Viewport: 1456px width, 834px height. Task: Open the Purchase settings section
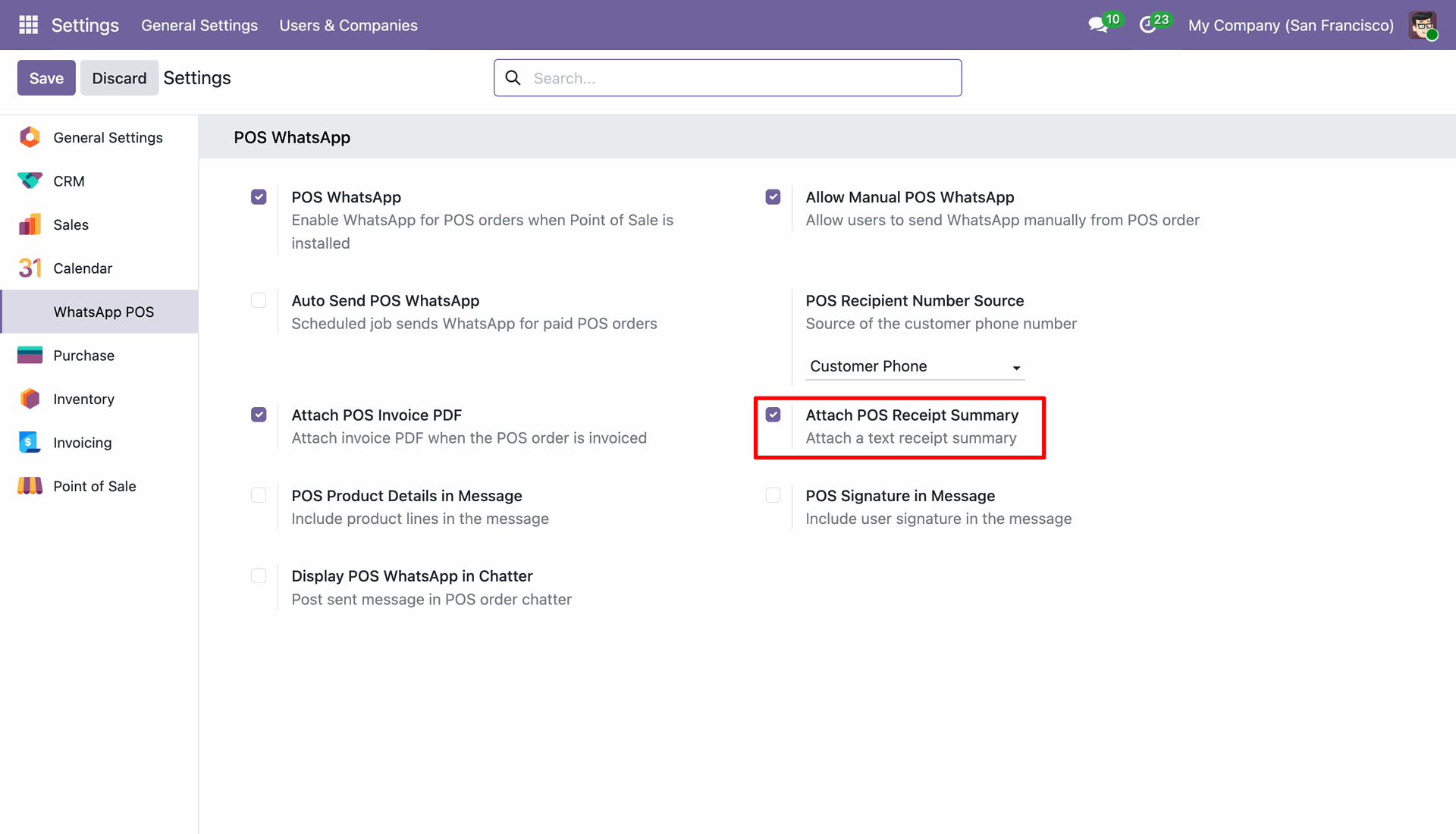99,356
